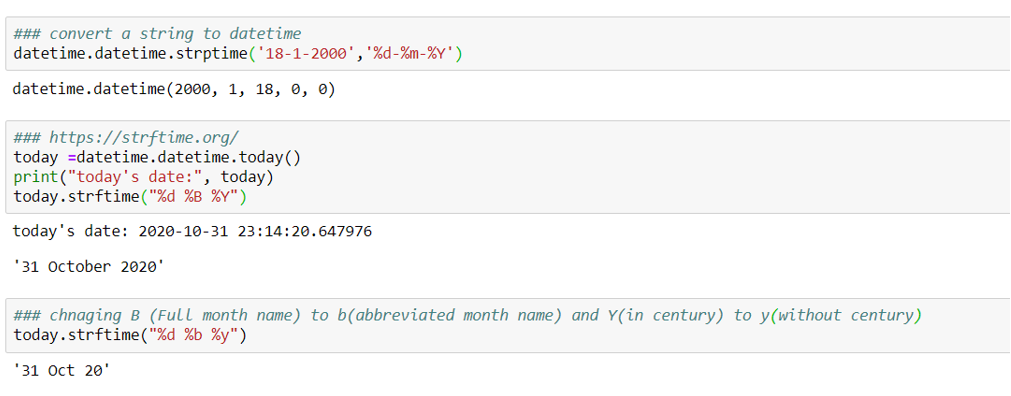Click the https://strftime.org/ comment link
Viewport: 1011px width, 396px height.
coord(126,137)
